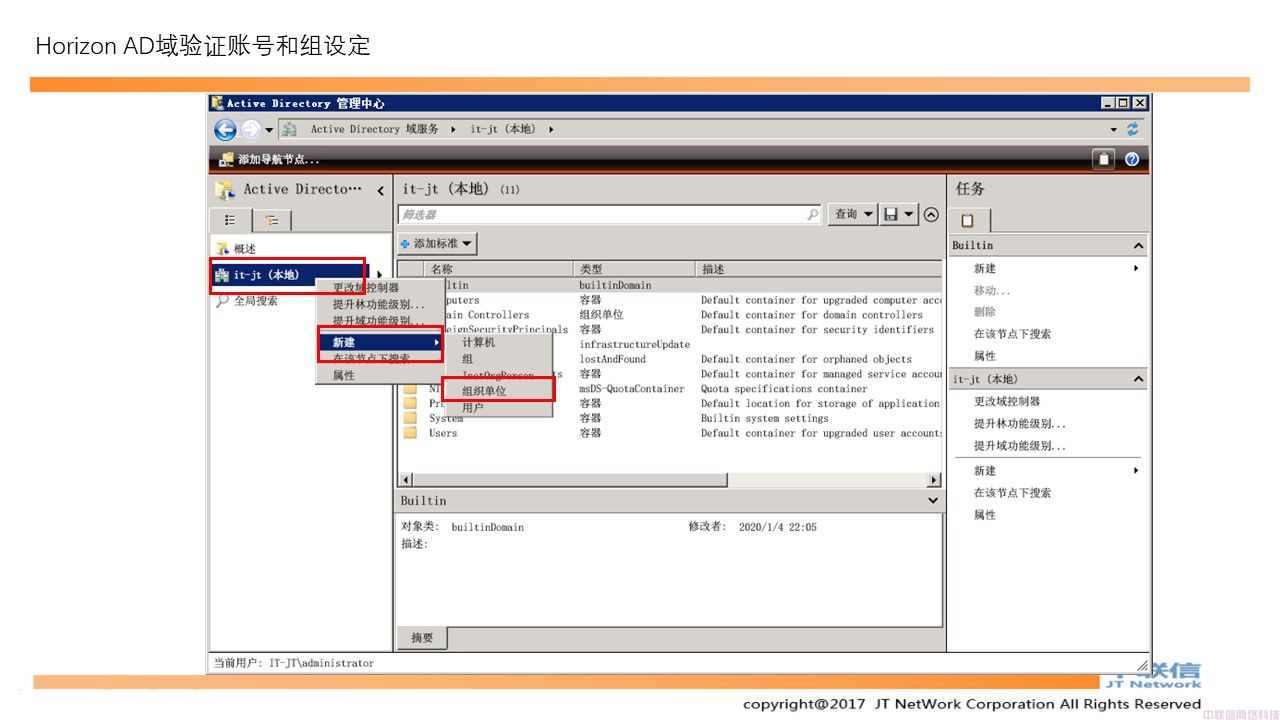The image size is (1280, 720).
Task: Open 新建 submenu in context menu
Action: pos(381,342)
